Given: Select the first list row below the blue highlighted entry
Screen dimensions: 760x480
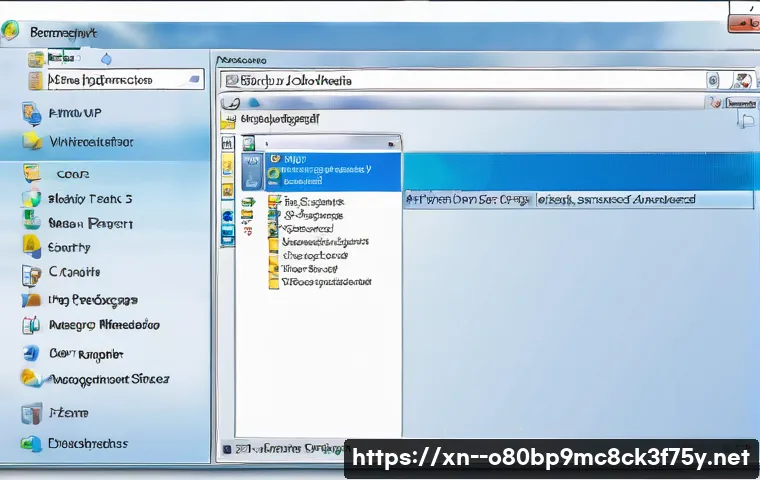Looking at the screenshot, I should click(314, 202).
